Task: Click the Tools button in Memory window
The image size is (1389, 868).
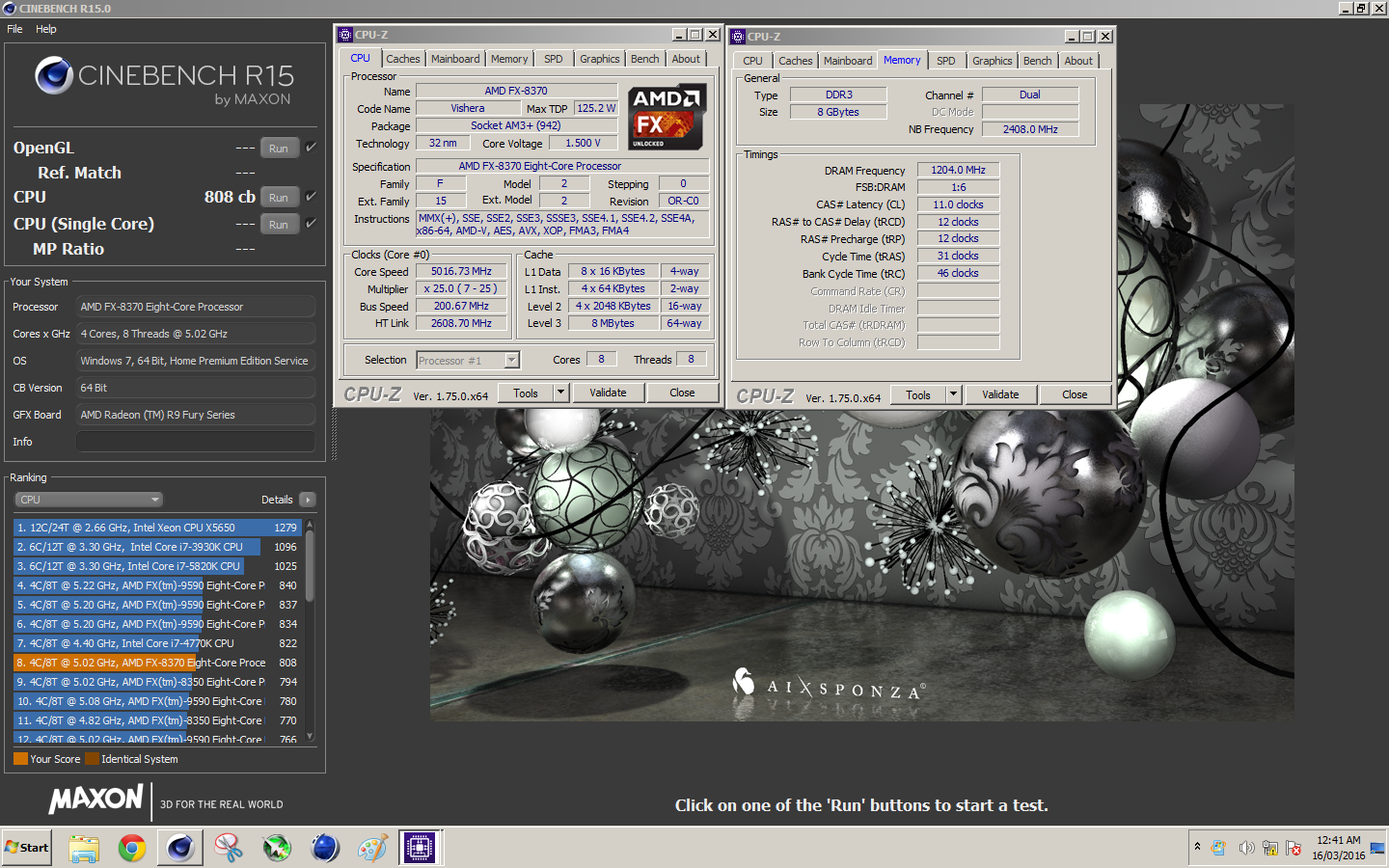Action: [918, 394]
